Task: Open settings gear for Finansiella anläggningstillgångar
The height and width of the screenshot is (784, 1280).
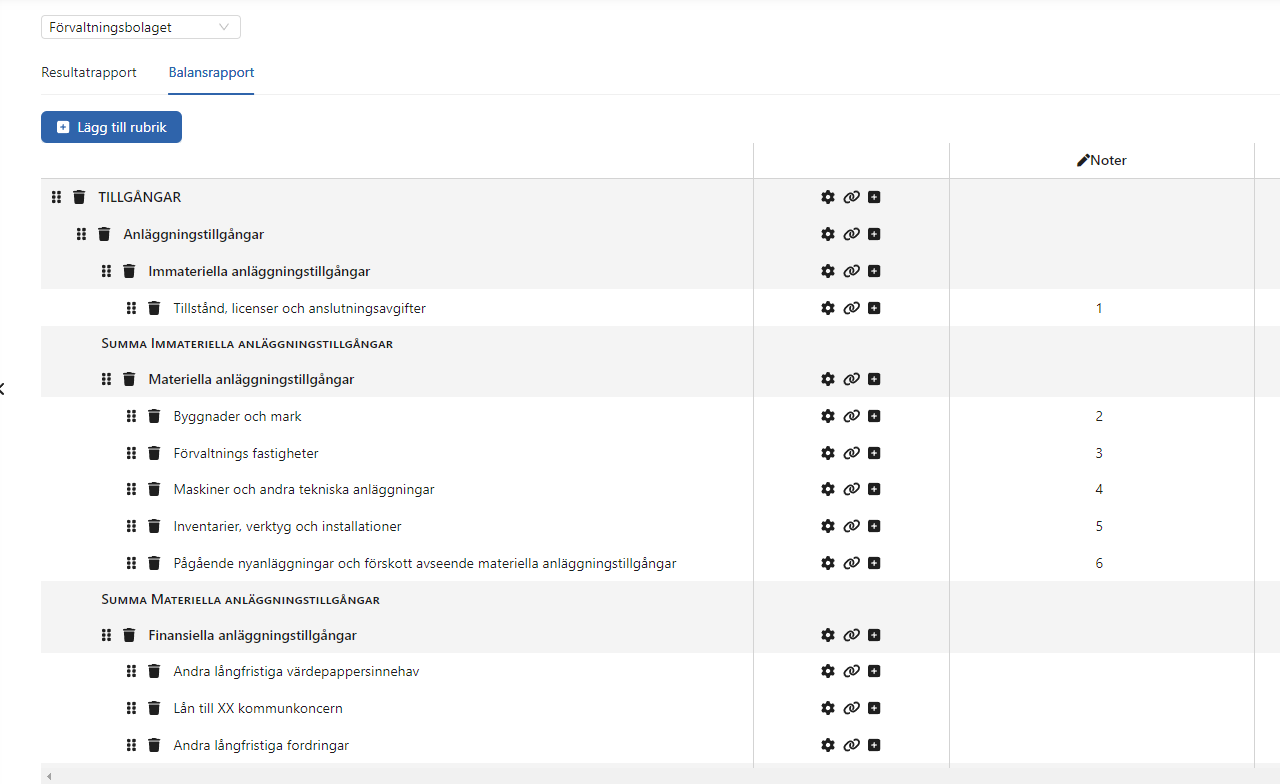Action: pos(828,635)
